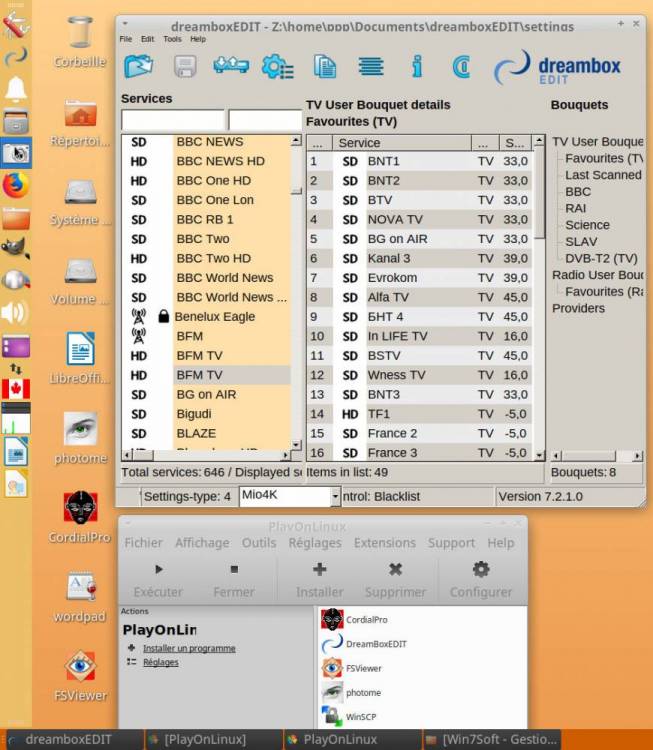653x750 pixels.
Task: Select the DVB-T2 (TV) bouquet
Action: coord(601,258)
